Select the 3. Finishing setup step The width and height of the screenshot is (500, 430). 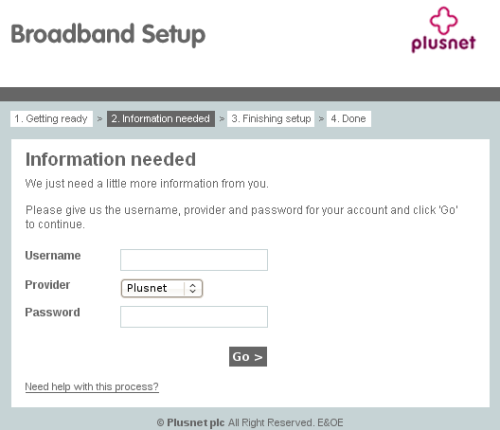coord(271,119)
